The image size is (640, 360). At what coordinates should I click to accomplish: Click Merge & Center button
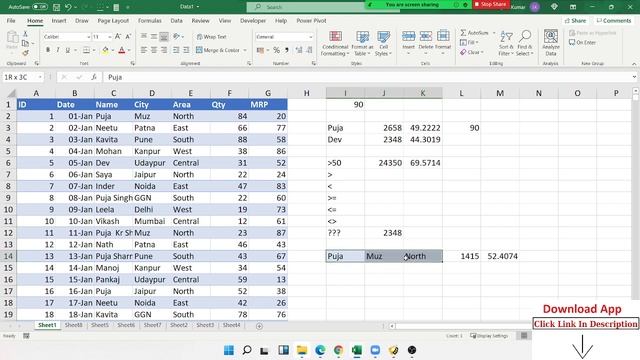(218, 50)
